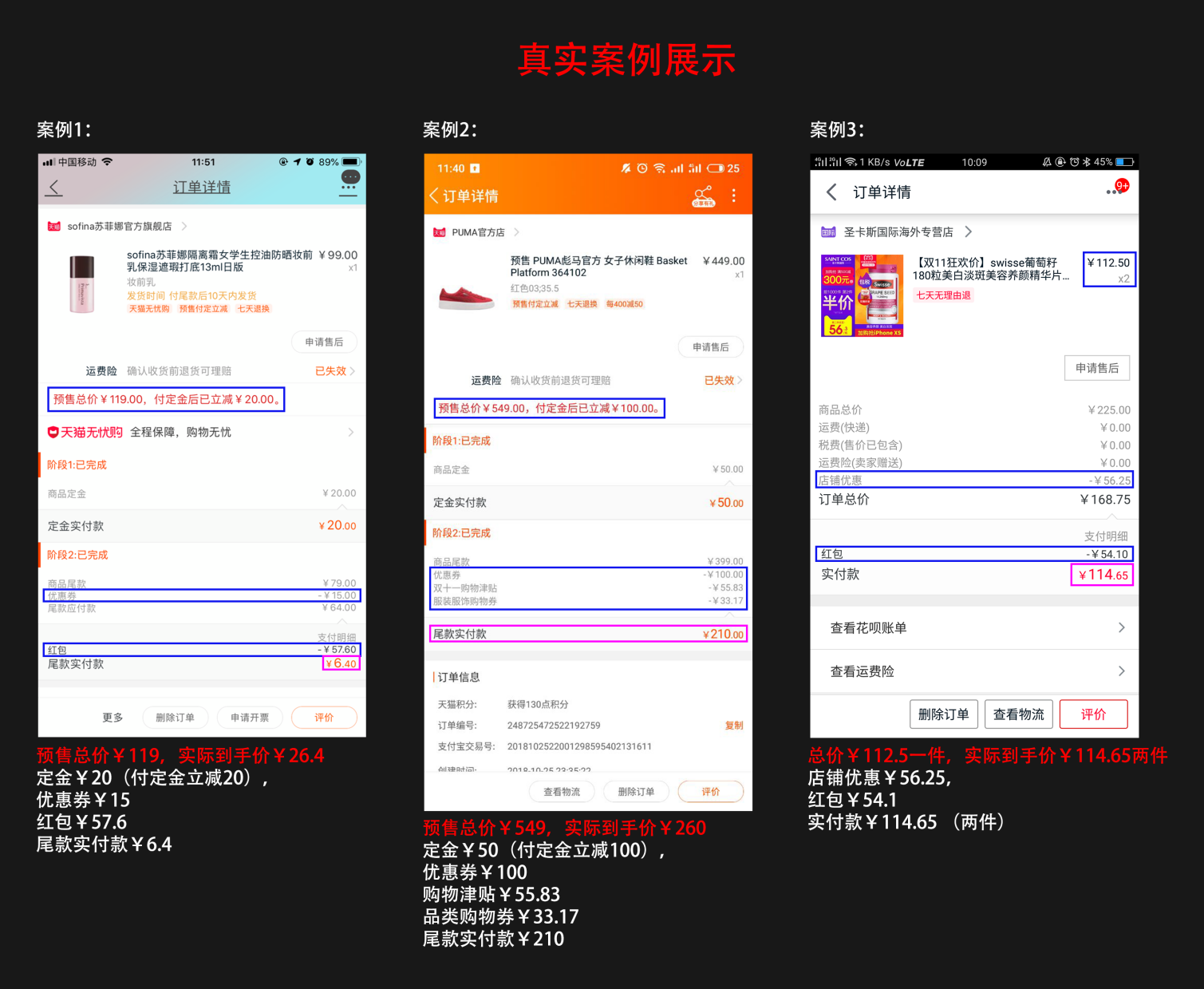The width and height of the screenshot is (1204, 989).
Task: Click 复制 to copy PUMA order number
Action: (733, 726)
